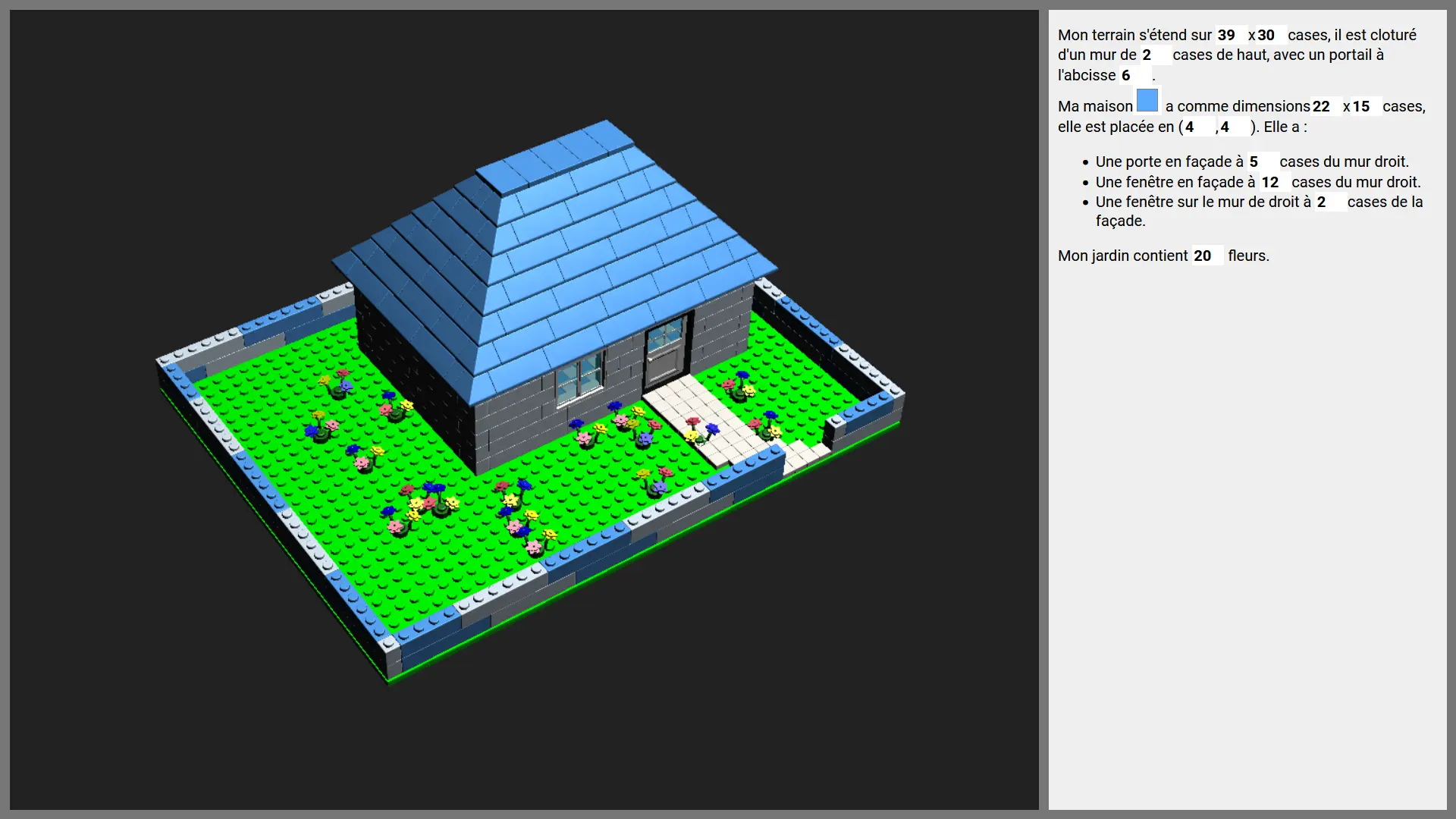
Task: Focus the house depth field showing 15
Action: click(1365, 107)
